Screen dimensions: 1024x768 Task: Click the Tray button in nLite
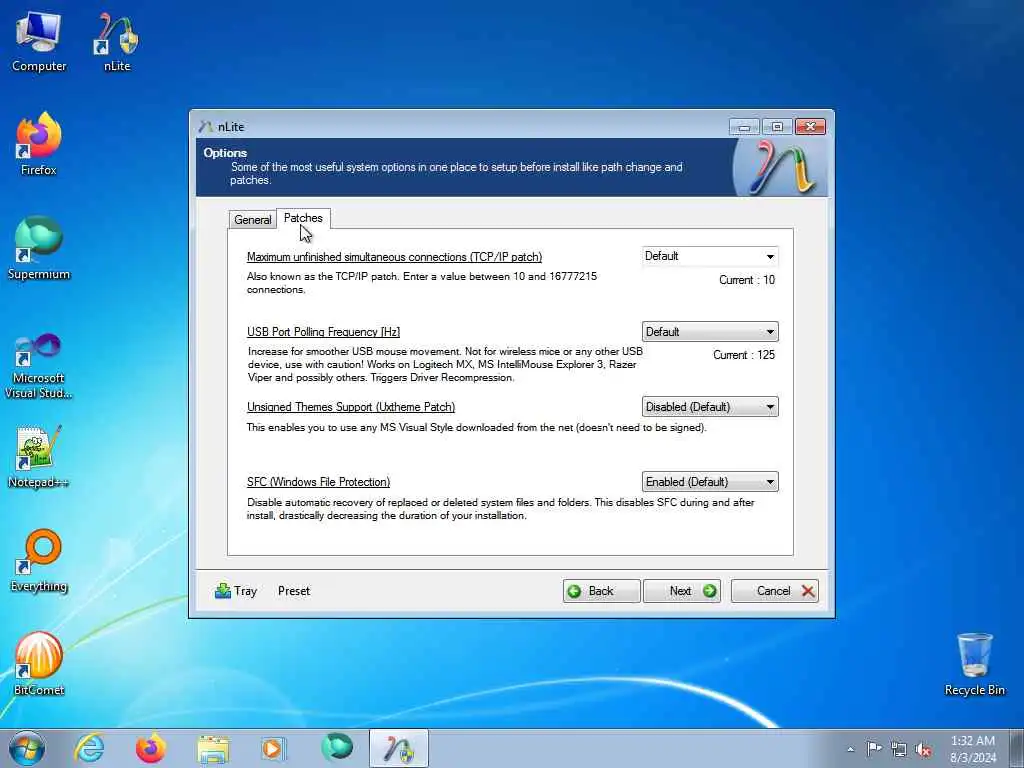236,591
